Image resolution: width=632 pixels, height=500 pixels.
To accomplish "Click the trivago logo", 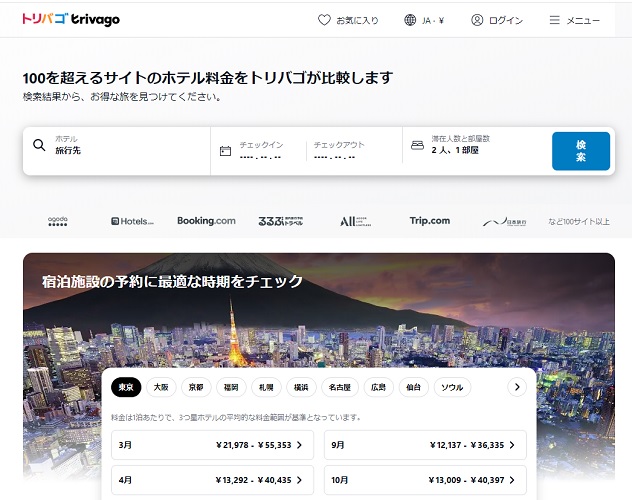I will [x=71, y=19].
